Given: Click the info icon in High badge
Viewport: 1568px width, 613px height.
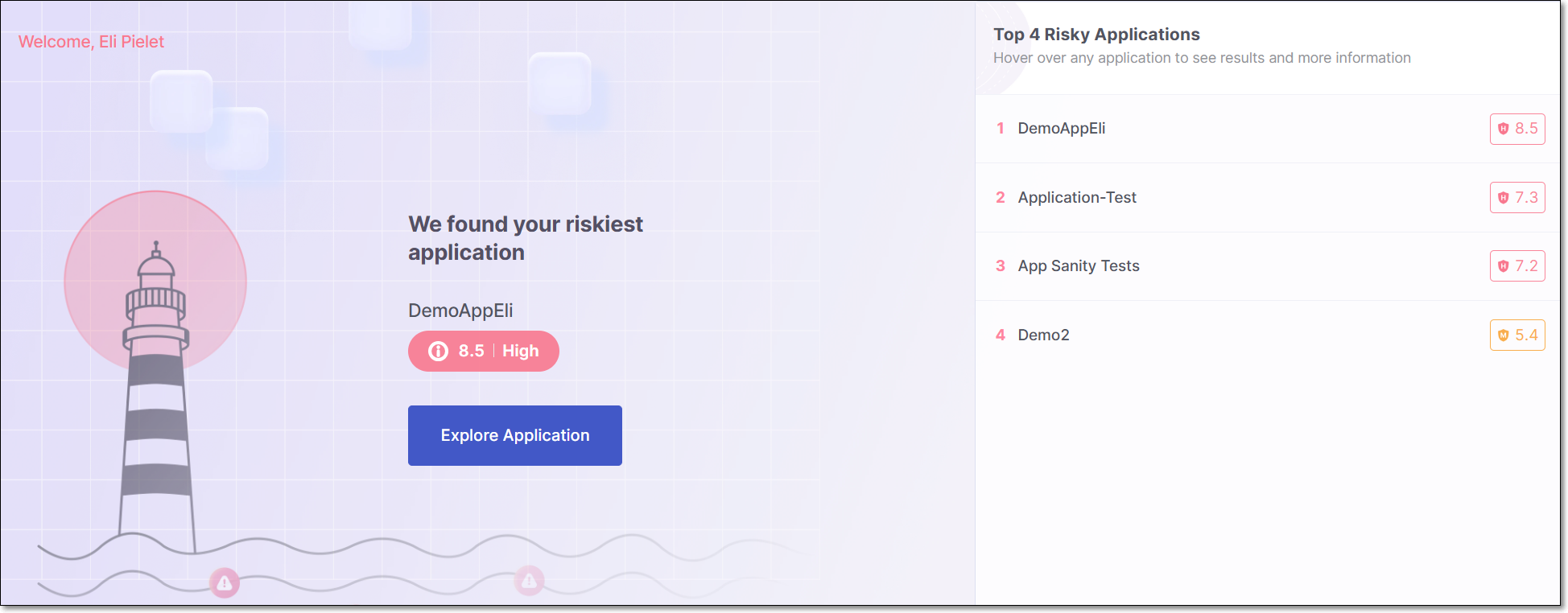Looking at the screenshot, I should [438, 351].
